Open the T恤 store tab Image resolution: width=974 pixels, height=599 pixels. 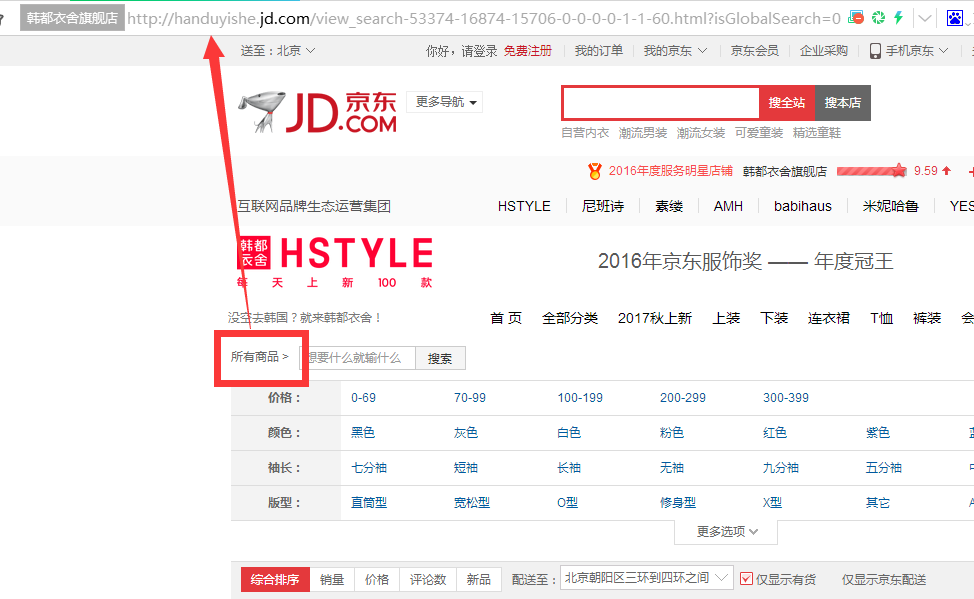[x=881, y=318]
